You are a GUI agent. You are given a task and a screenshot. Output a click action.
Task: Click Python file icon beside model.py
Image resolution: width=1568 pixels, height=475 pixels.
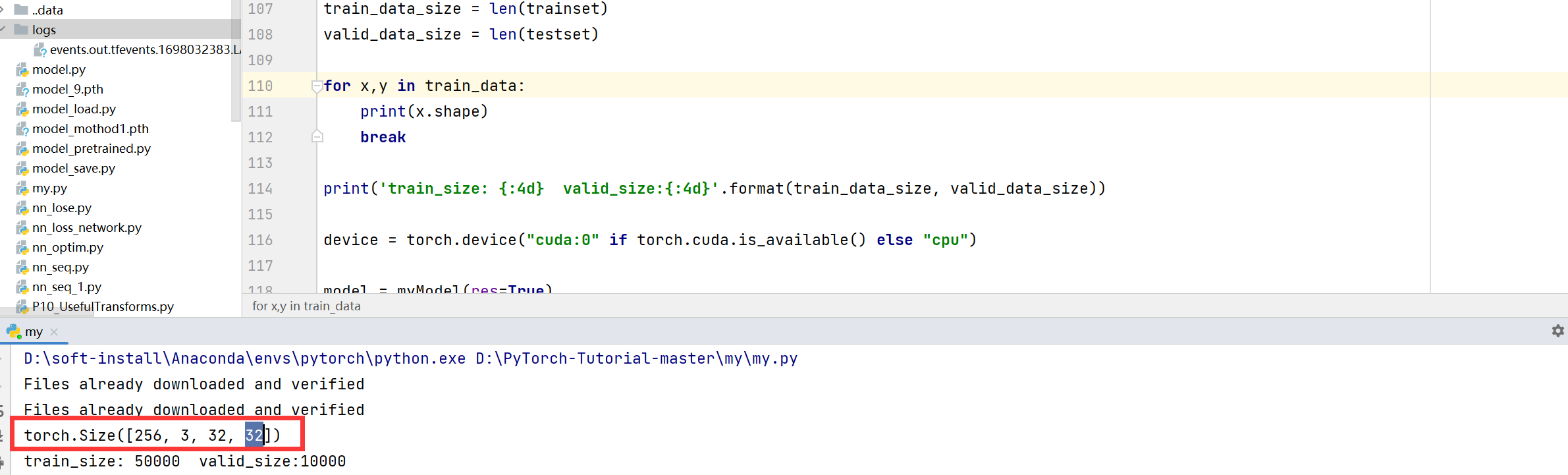click(22, 70)
